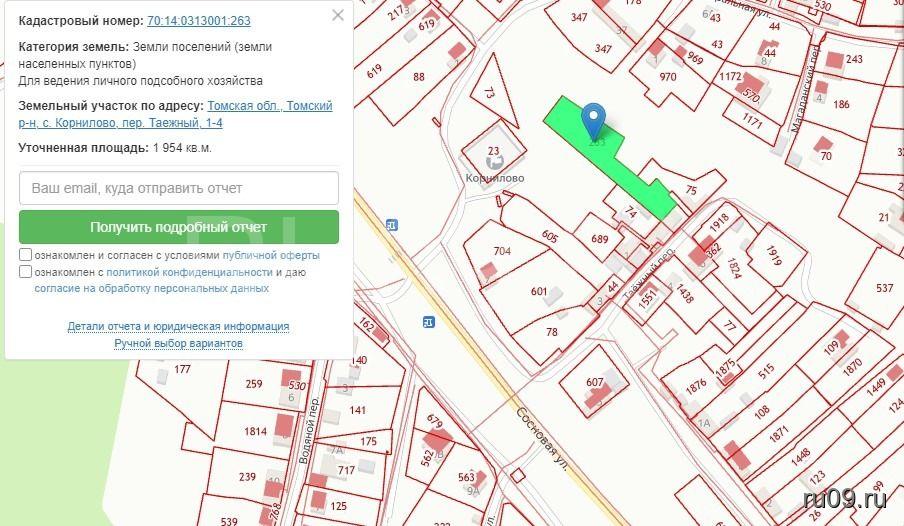Tick the политикой конфиденциальности consent checkbox

(x=25, y=272)
